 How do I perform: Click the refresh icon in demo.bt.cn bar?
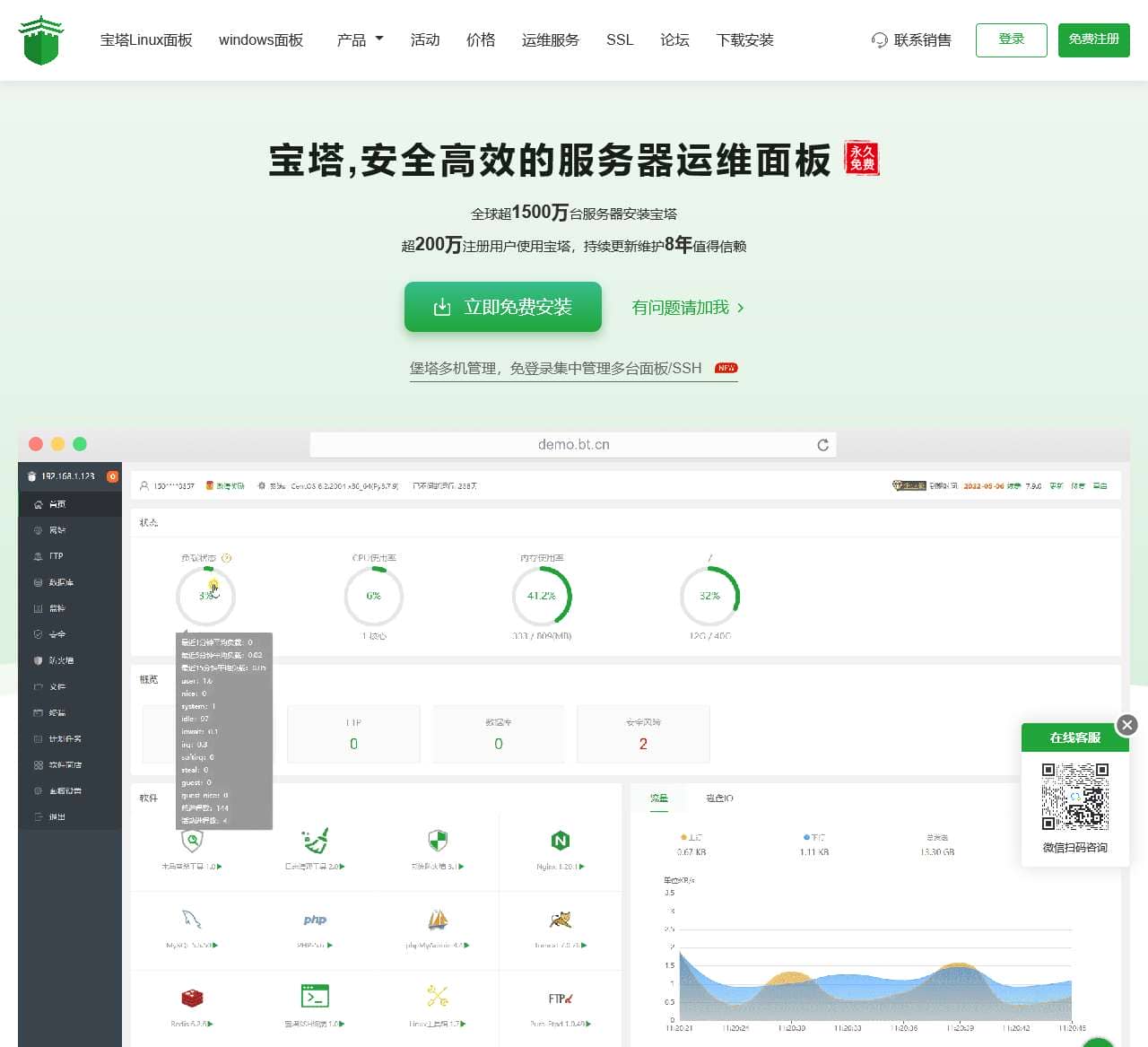pyautogui.click(x=822, y=445)
